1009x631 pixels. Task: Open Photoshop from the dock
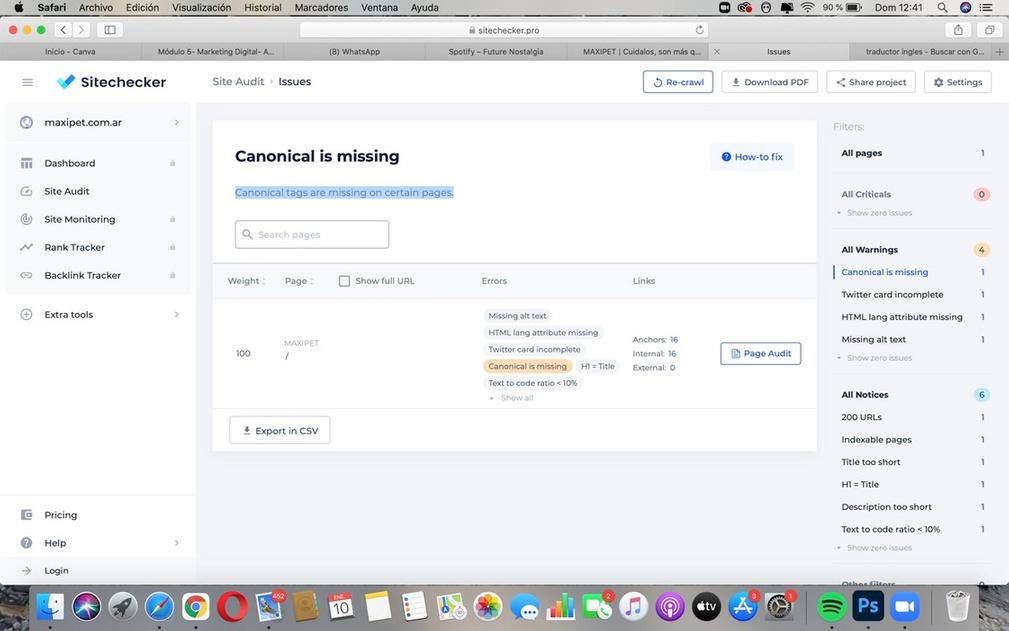click(x=867, y=606)
